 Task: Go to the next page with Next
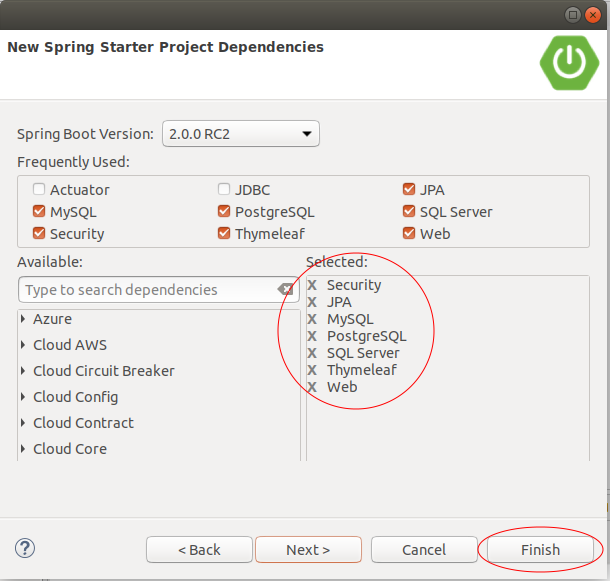pyautogui.click(x=309, y=550)
